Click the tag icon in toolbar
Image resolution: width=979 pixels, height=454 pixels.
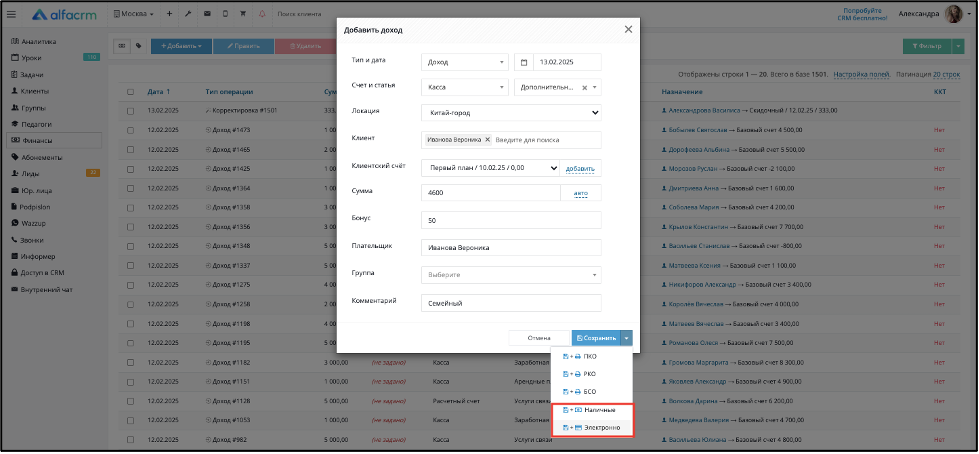tap(138, 46)
